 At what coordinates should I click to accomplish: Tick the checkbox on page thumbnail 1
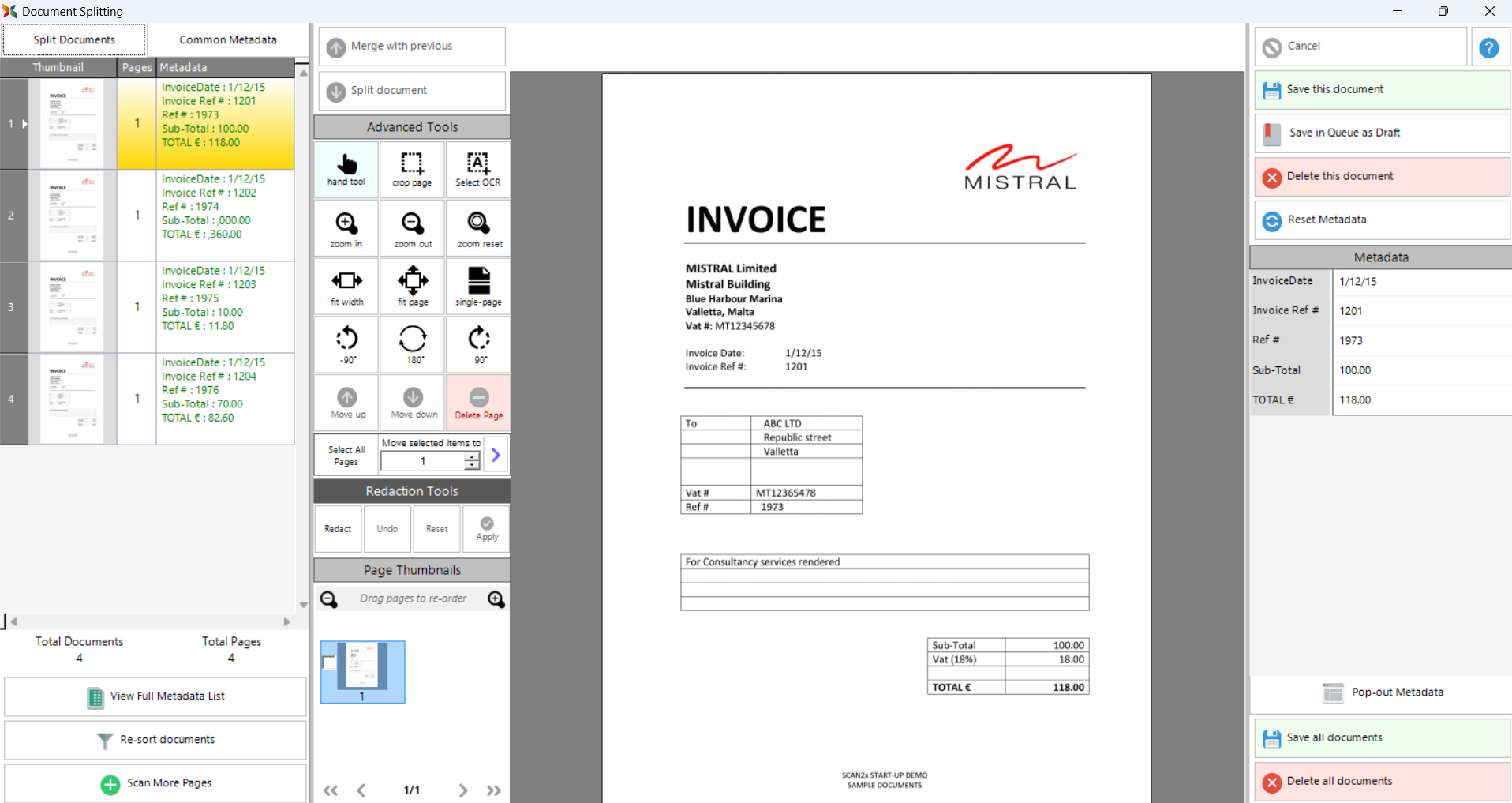[329, 662]
